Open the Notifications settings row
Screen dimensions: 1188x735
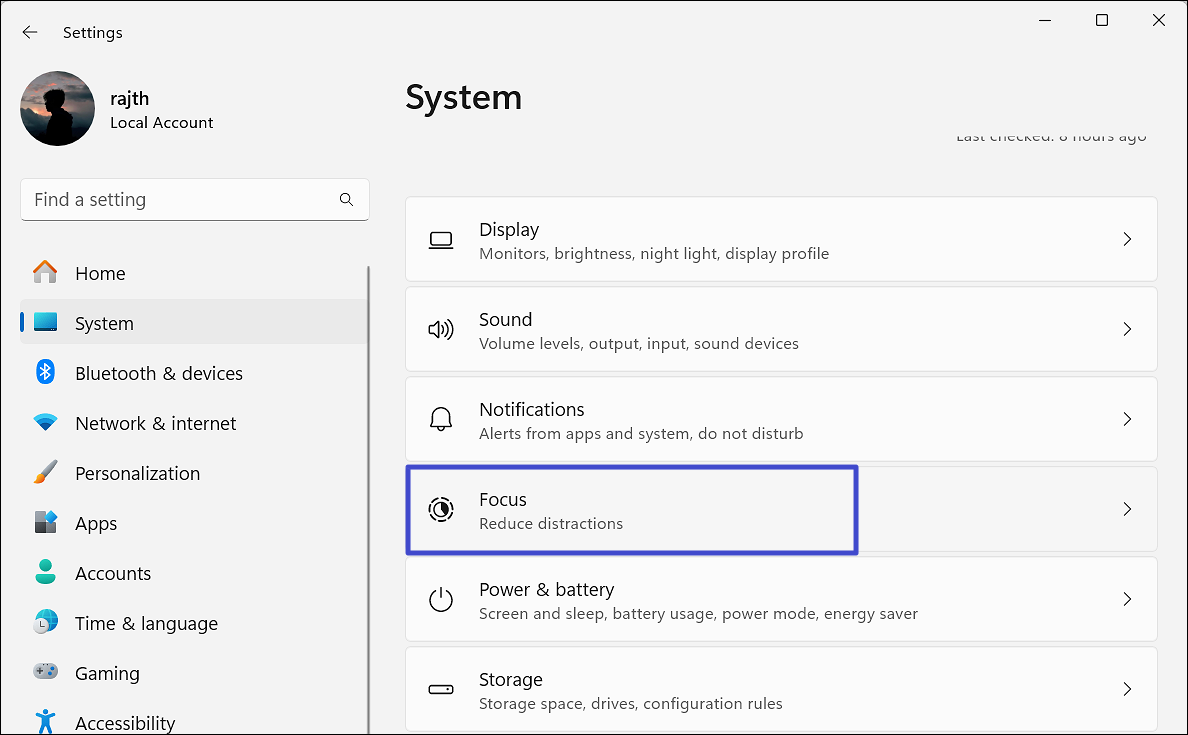coord(780,420)
